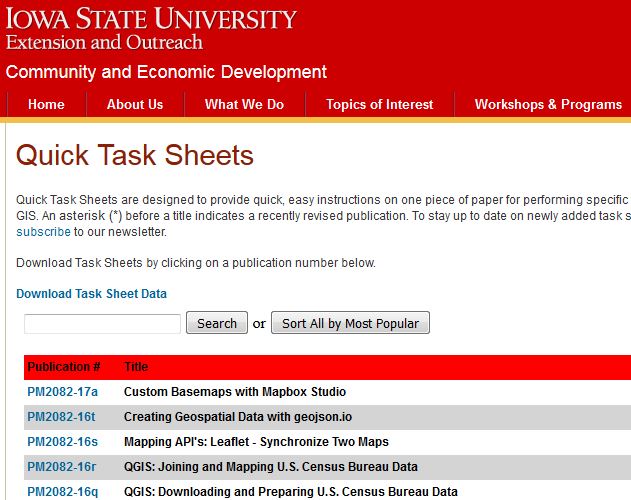Click the Title column header
Image resolution: width=631 pixels, height=500 pixels.
coord(136,367)
